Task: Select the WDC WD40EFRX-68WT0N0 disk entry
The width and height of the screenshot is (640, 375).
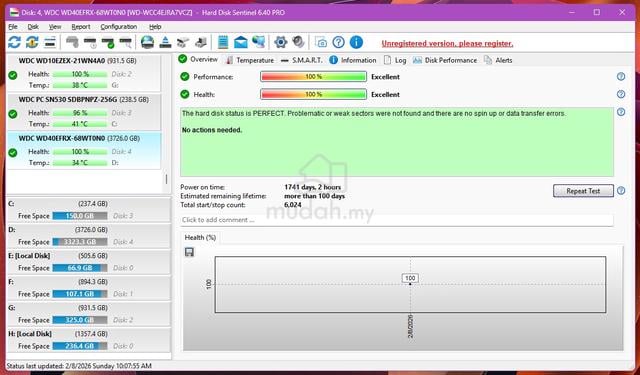Action: [84, 151]
